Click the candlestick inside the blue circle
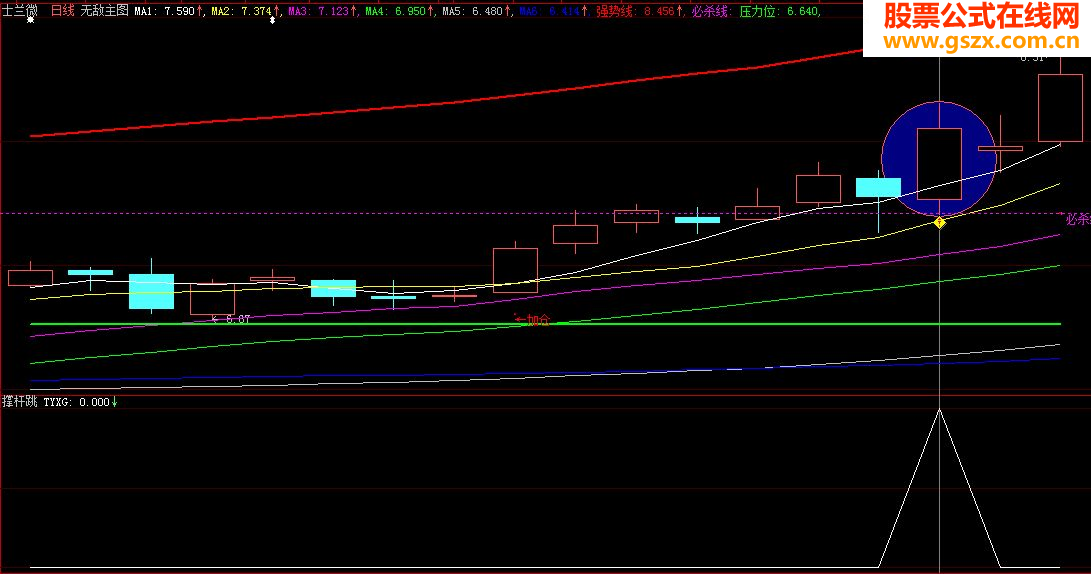The height and width of the screenshot is (574, 1091). point(939,164)
